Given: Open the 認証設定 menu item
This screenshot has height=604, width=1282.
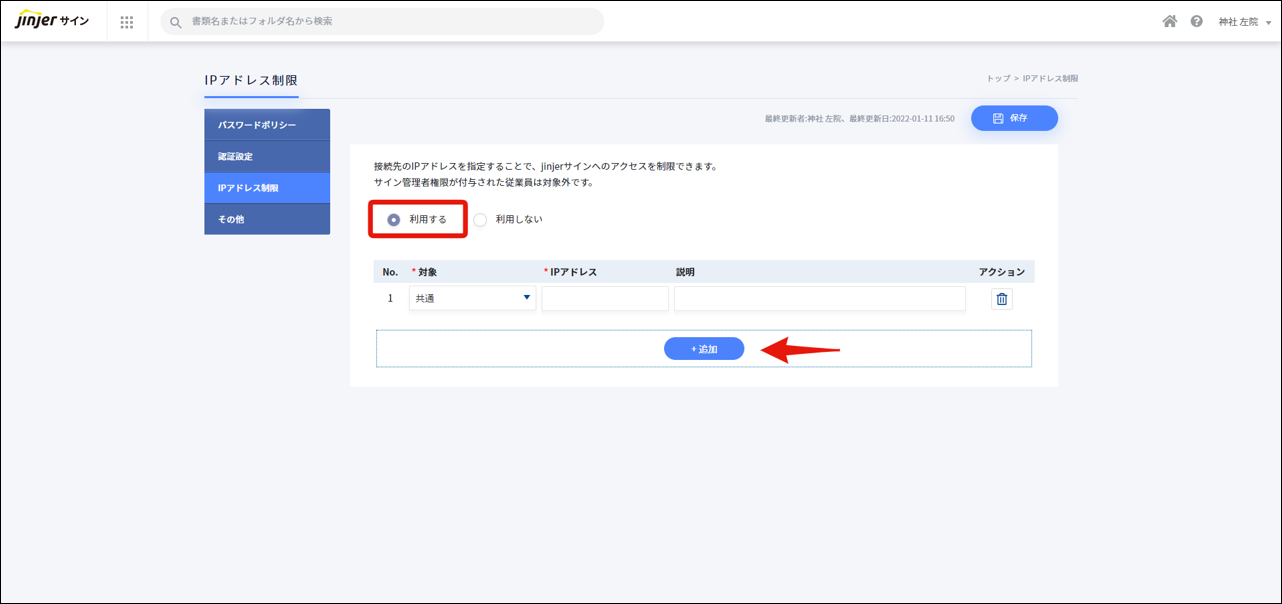Looking at the screenshot, I should pyautogui.click(x=267, y=157).
